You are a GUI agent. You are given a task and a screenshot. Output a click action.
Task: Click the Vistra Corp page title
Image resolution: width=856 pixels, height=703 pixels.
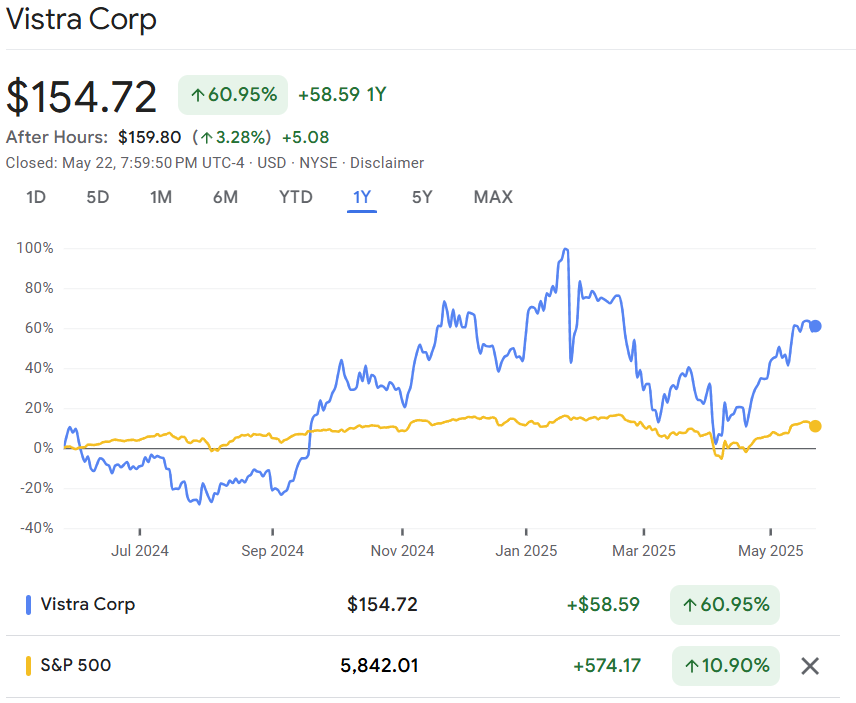[82, 20]
